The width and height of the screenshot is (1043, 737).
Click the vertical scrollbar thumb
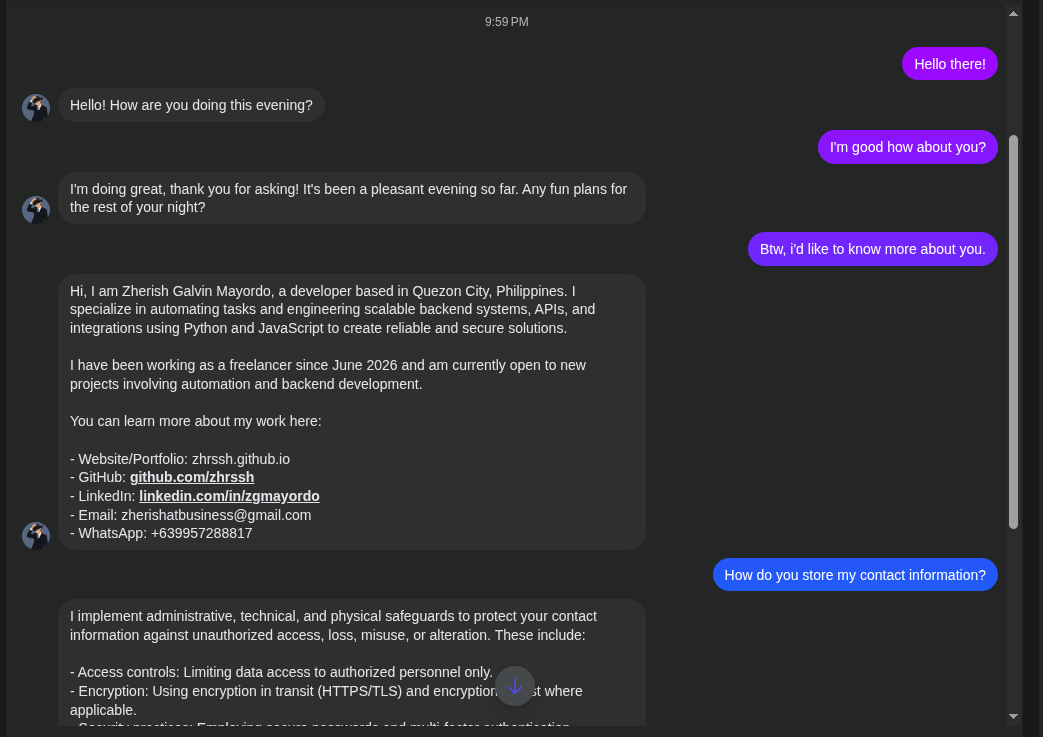(x=1013, y=332)
